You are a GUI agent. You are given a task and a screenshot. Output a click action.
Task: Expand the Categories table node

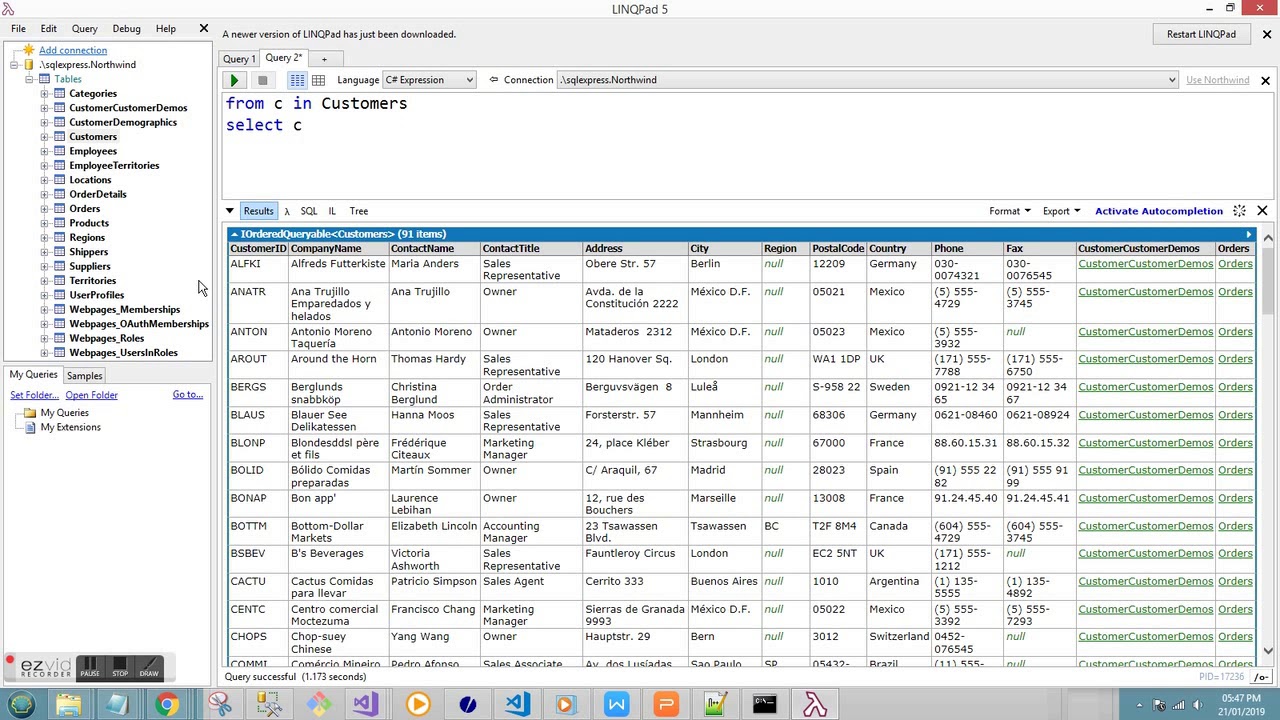tap(44, 94)
